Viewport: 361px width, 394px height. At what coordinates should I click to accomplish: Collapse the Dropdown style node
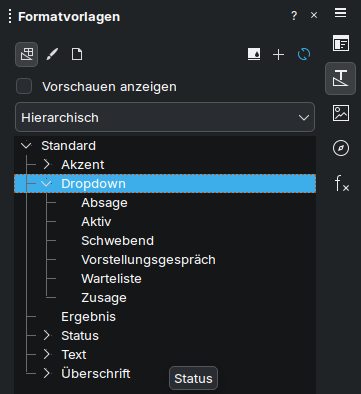46,183
